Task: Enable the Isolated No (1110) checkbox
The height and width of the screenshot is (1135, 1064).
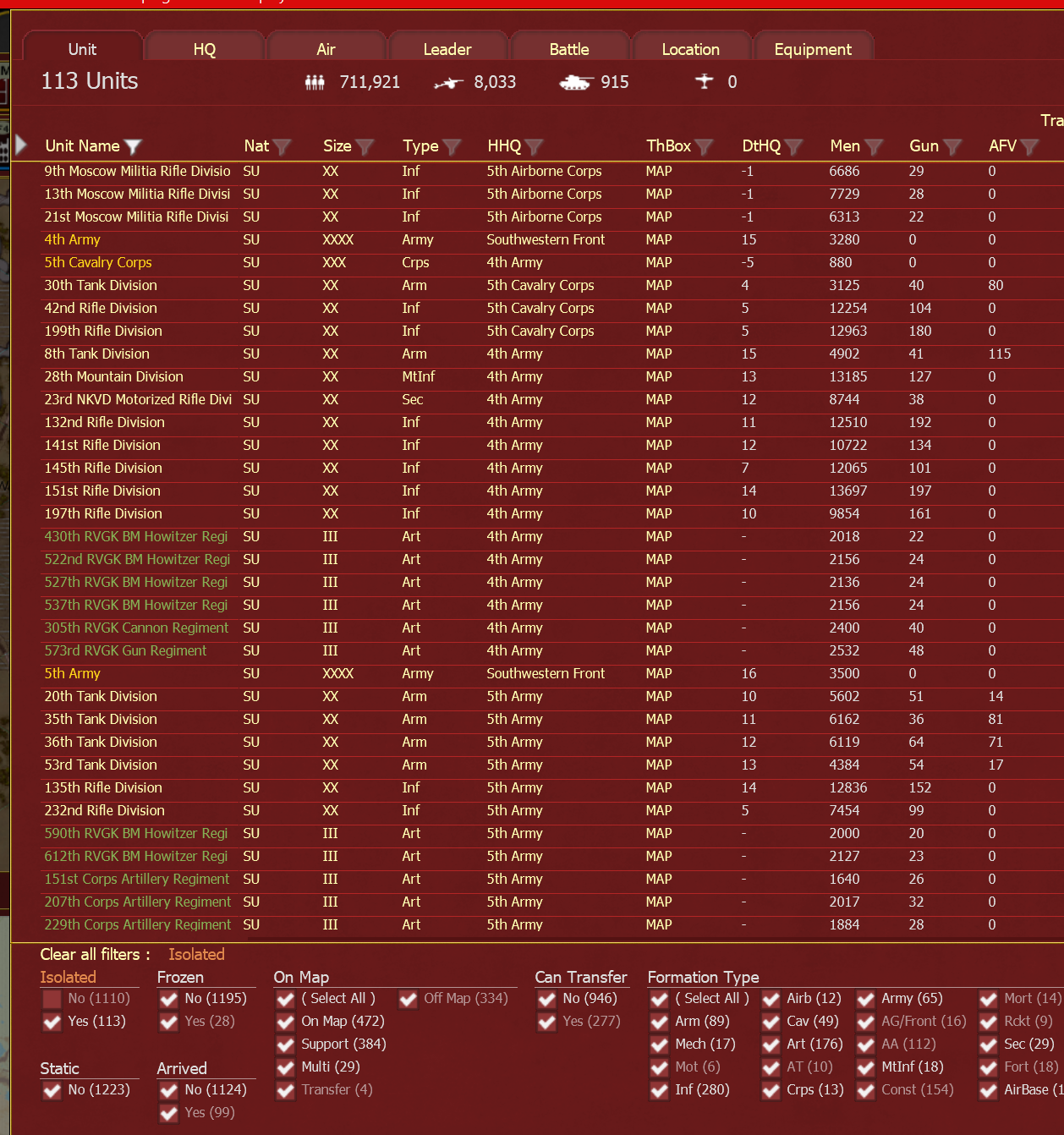Action: tap(52, 999)
